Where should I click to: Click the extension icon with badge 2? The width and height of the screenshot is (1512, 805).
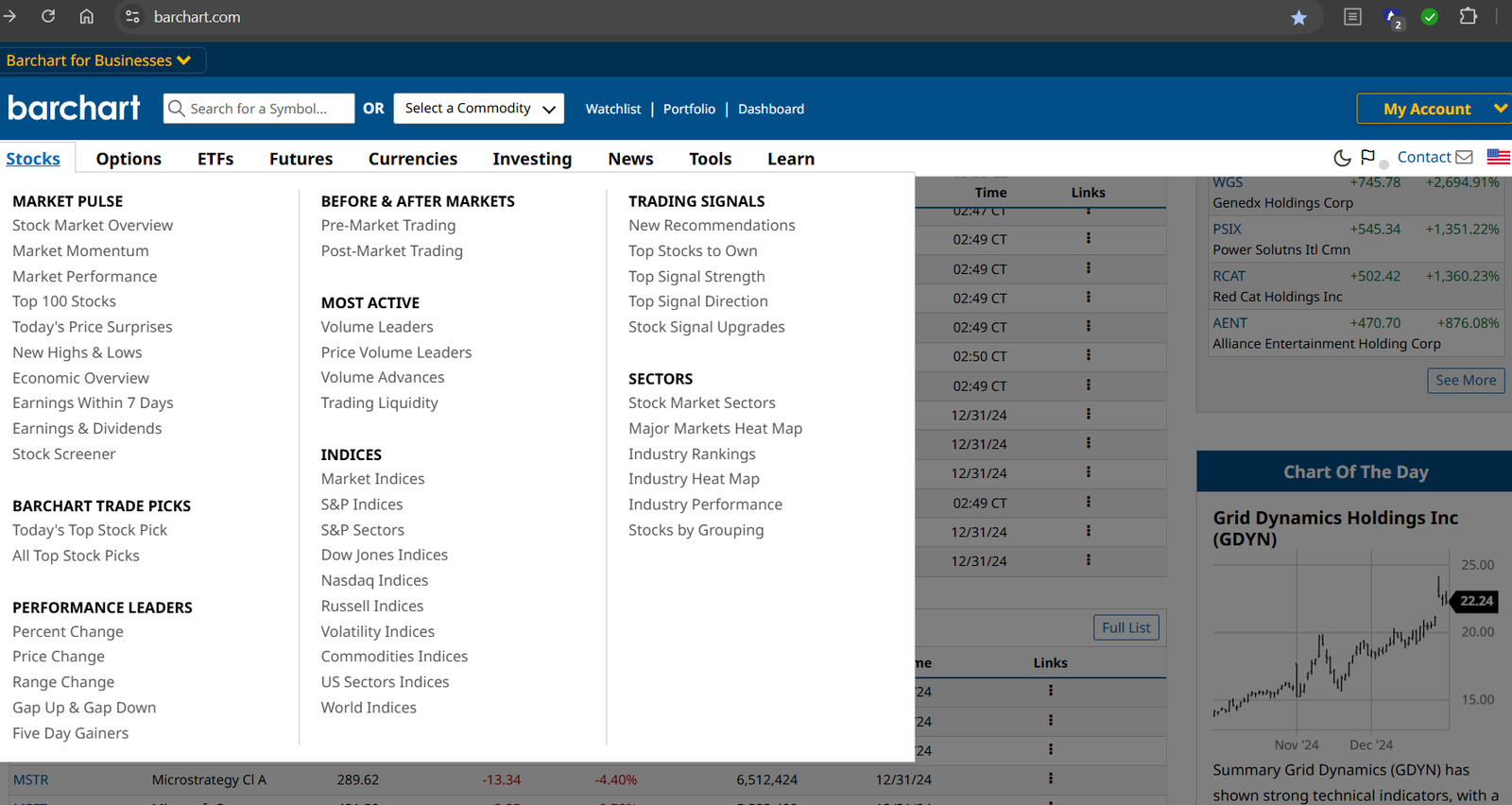pos(1393,18)
